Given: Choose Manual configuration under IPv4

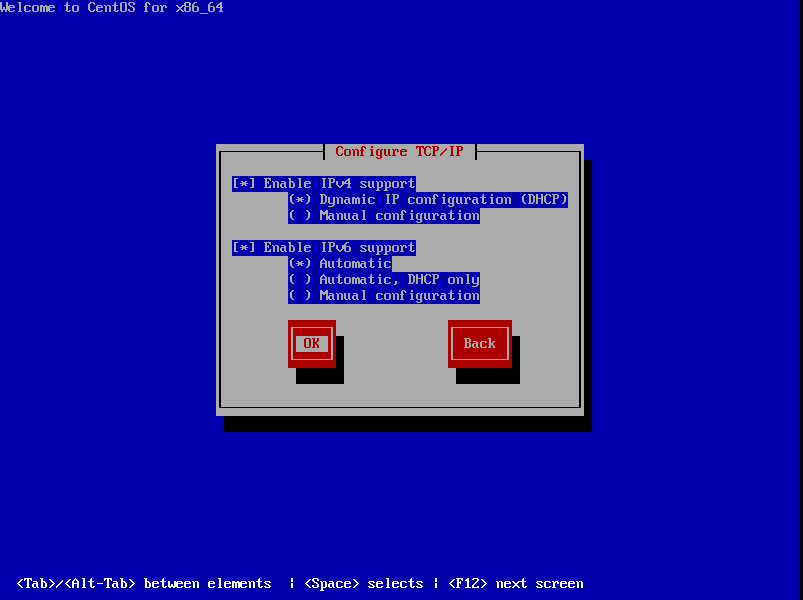Looking at the screenshot, I should pos(384,216).
